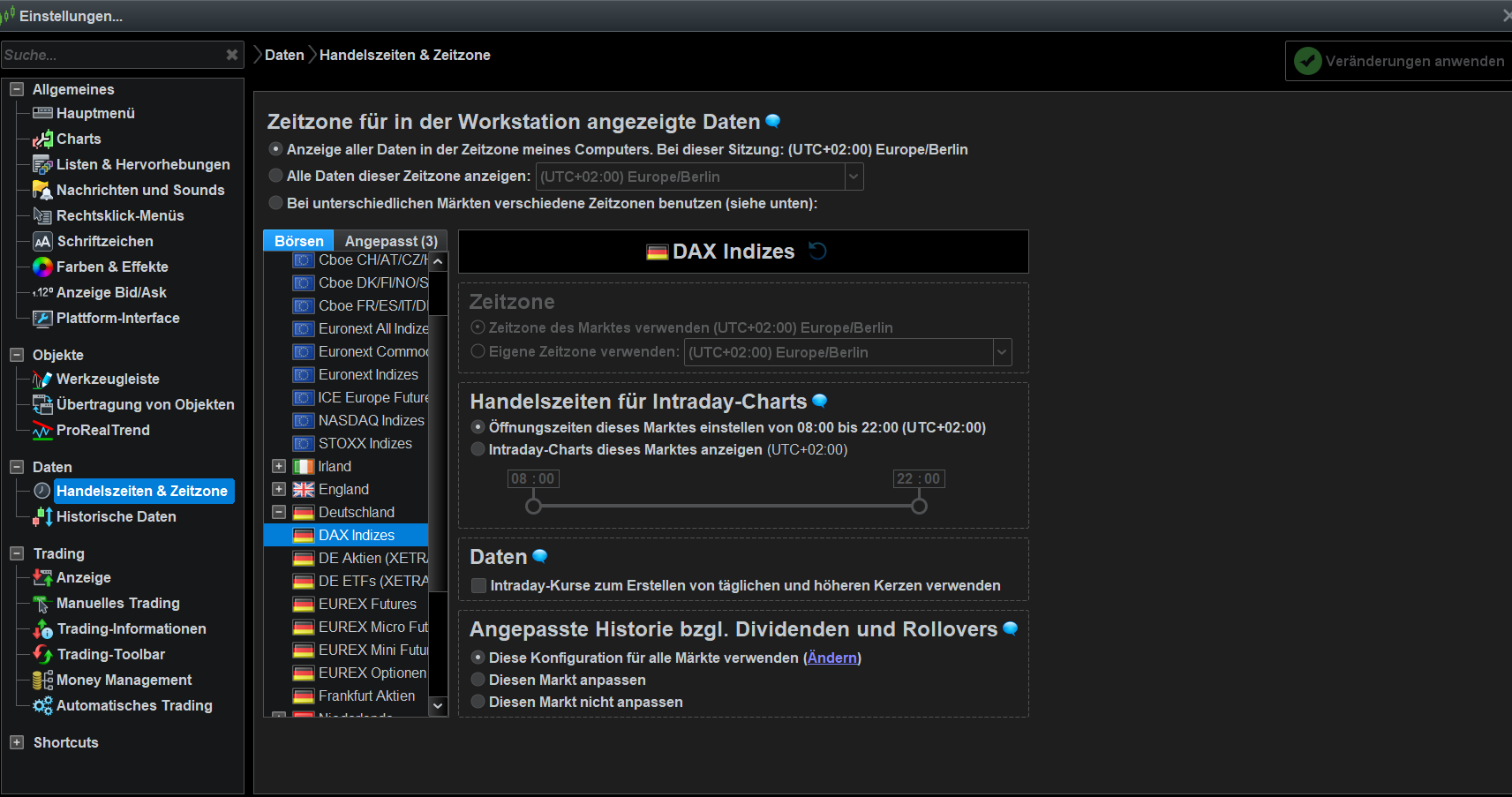This screenshot has width=1512, height=797.
Task: Select DAX Indizes market entry
Action: (346, 535)
